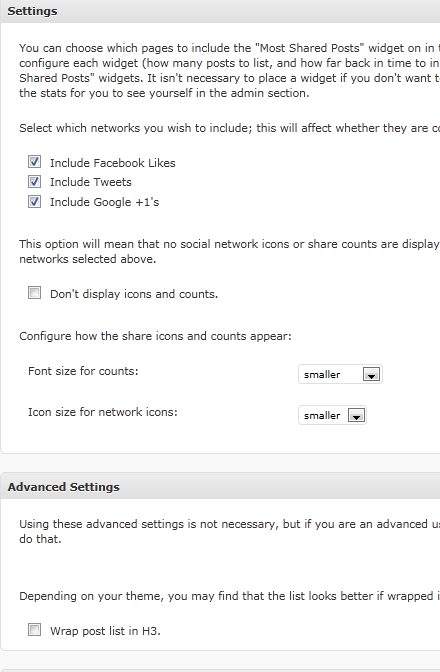Click the "Icon size for network icons:" label
Screen dimensions: 440x672
pyautogui.click(x=103, y=412)
